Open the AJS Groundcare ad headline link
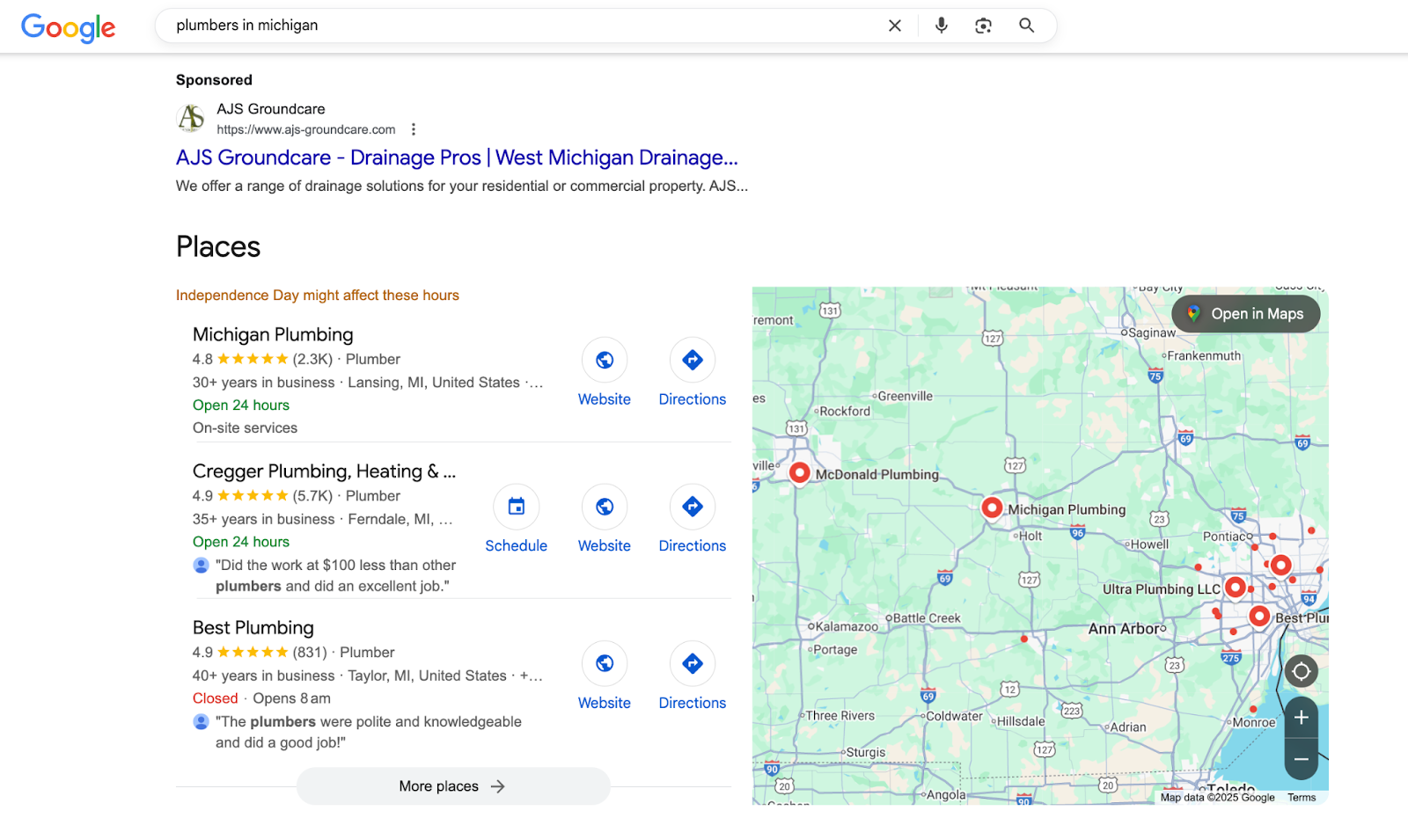 pyautogui.click(x=456, y=157)
